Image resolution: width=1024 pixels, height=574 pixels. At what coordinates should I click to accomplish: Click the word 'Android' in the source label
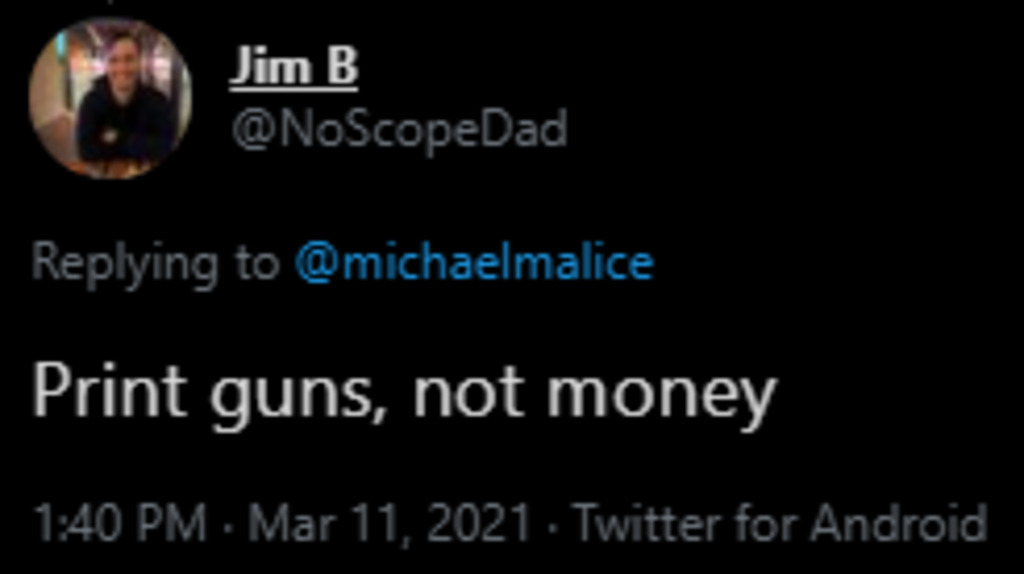[x=898, y=523]
